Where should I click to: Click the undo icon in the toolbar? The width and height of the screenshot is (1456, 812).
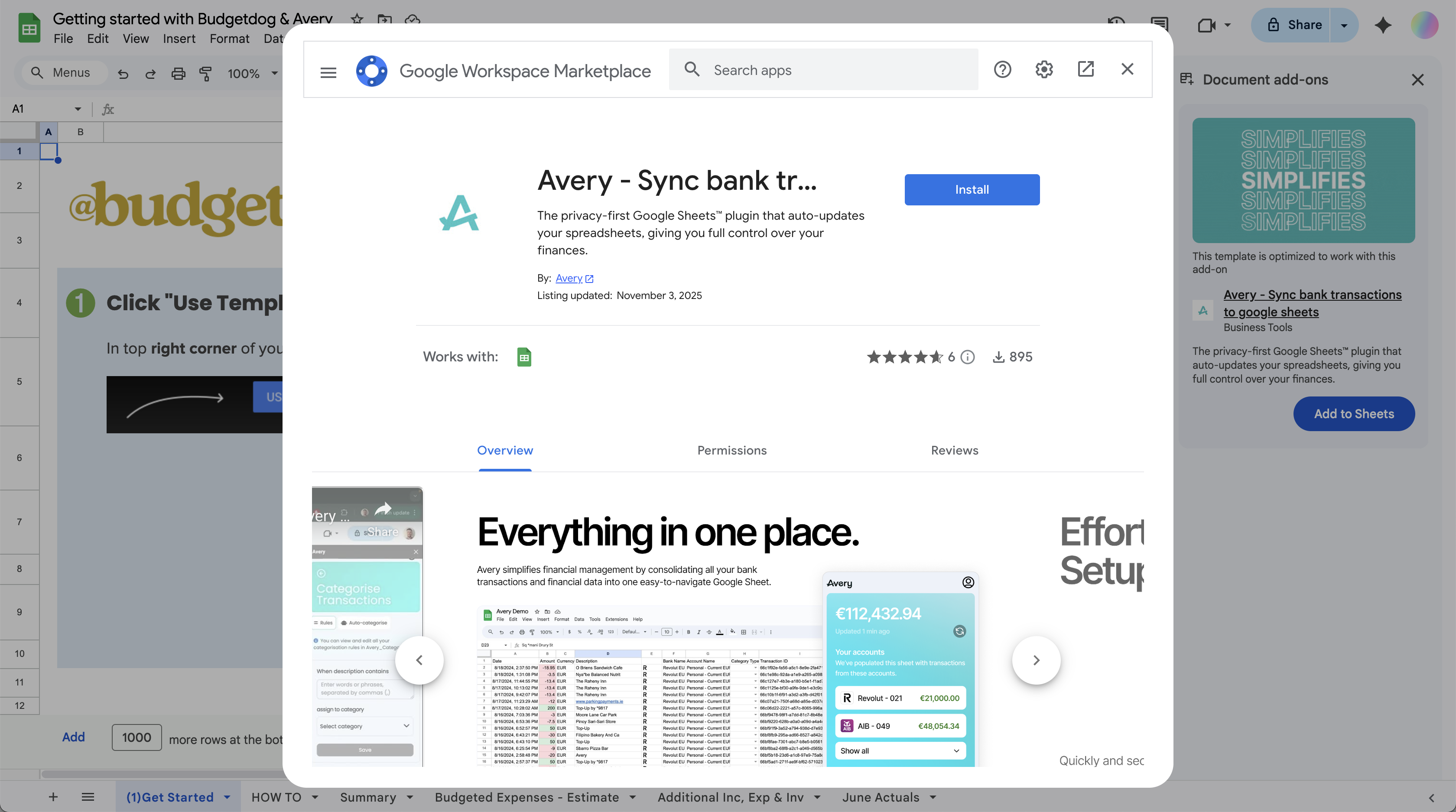(x=123, y=74)
